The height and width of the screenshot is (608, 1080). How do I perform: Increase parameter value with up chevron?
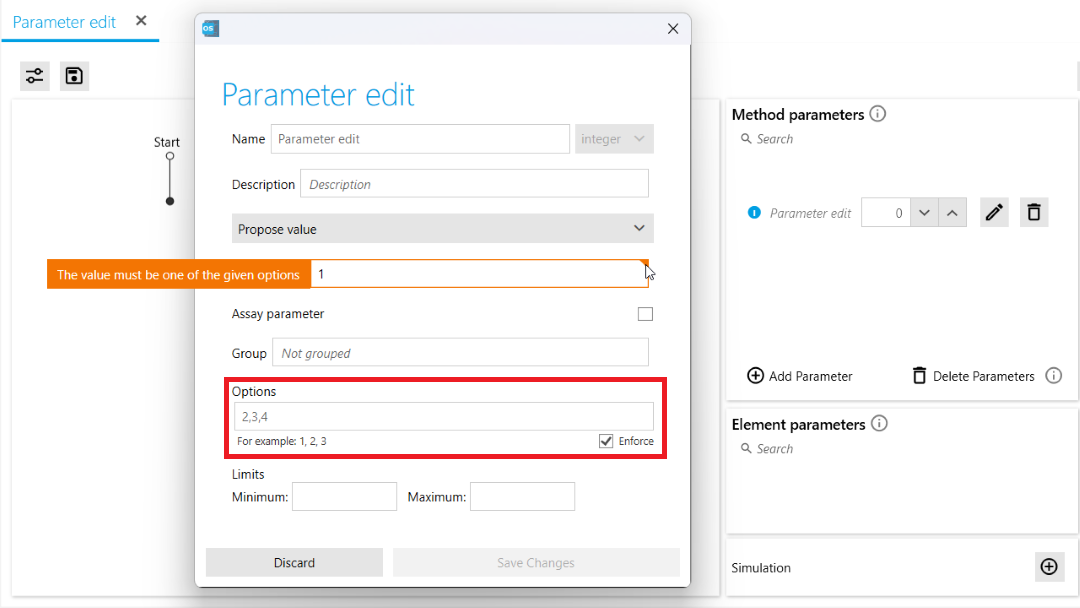point(953,213)
